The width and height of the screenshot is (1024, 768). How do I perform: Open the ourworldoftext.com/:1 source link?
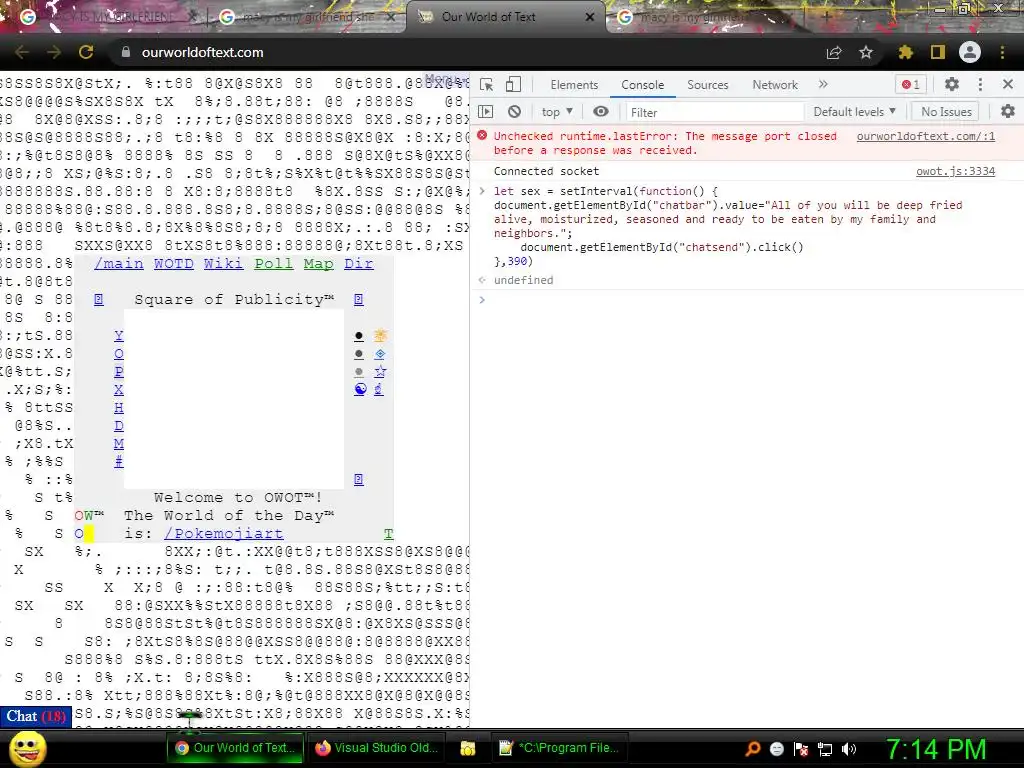coord(925,136)
